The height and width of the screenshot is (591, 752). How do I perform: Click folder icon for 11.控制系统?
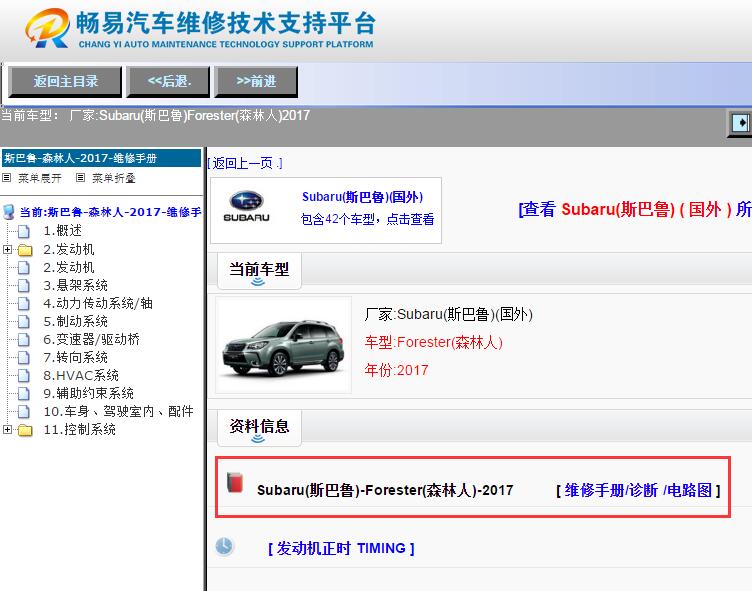(x=24, y=430)
